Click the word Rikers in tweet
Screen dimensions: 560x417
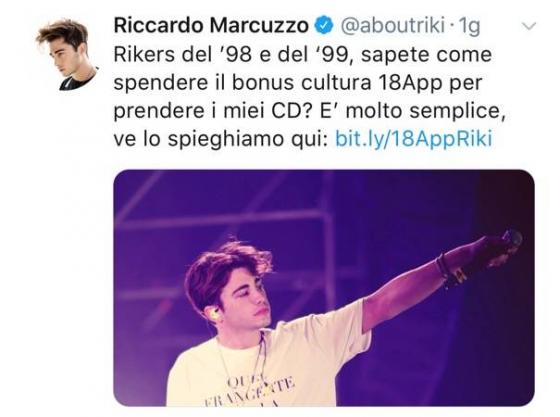coord(145,54)
